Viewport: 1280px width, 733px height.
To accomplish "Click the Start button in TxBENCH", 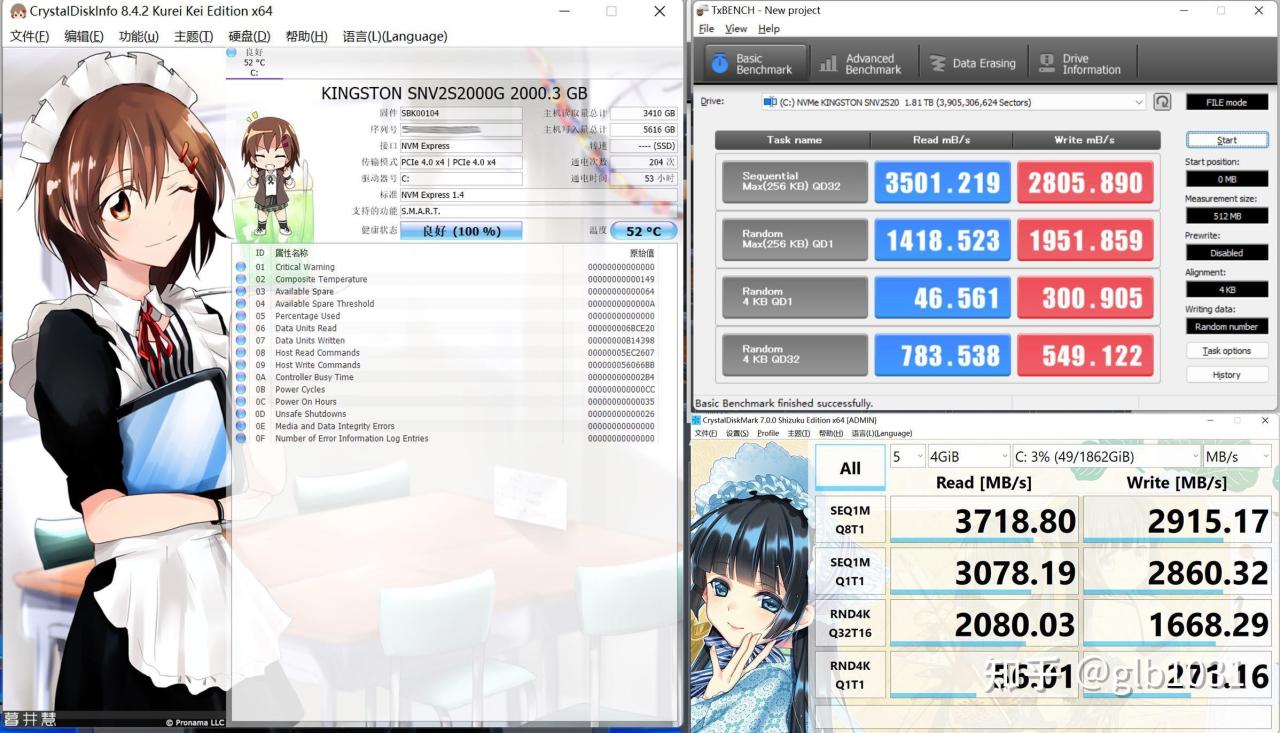I will 1227,139.
